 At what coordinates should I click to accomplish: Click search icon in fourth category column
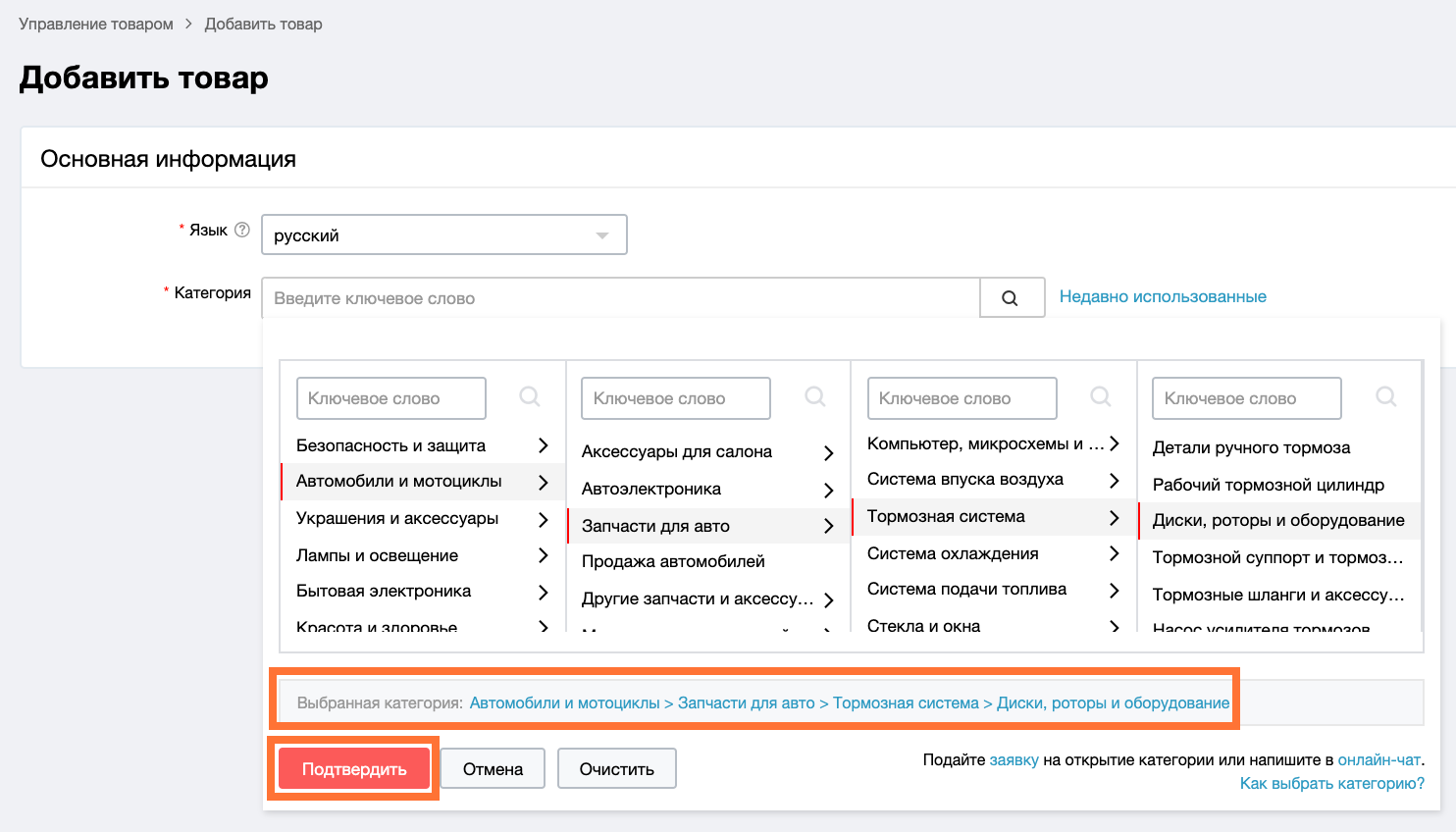pyautogui.click(x=1386, y=397)
